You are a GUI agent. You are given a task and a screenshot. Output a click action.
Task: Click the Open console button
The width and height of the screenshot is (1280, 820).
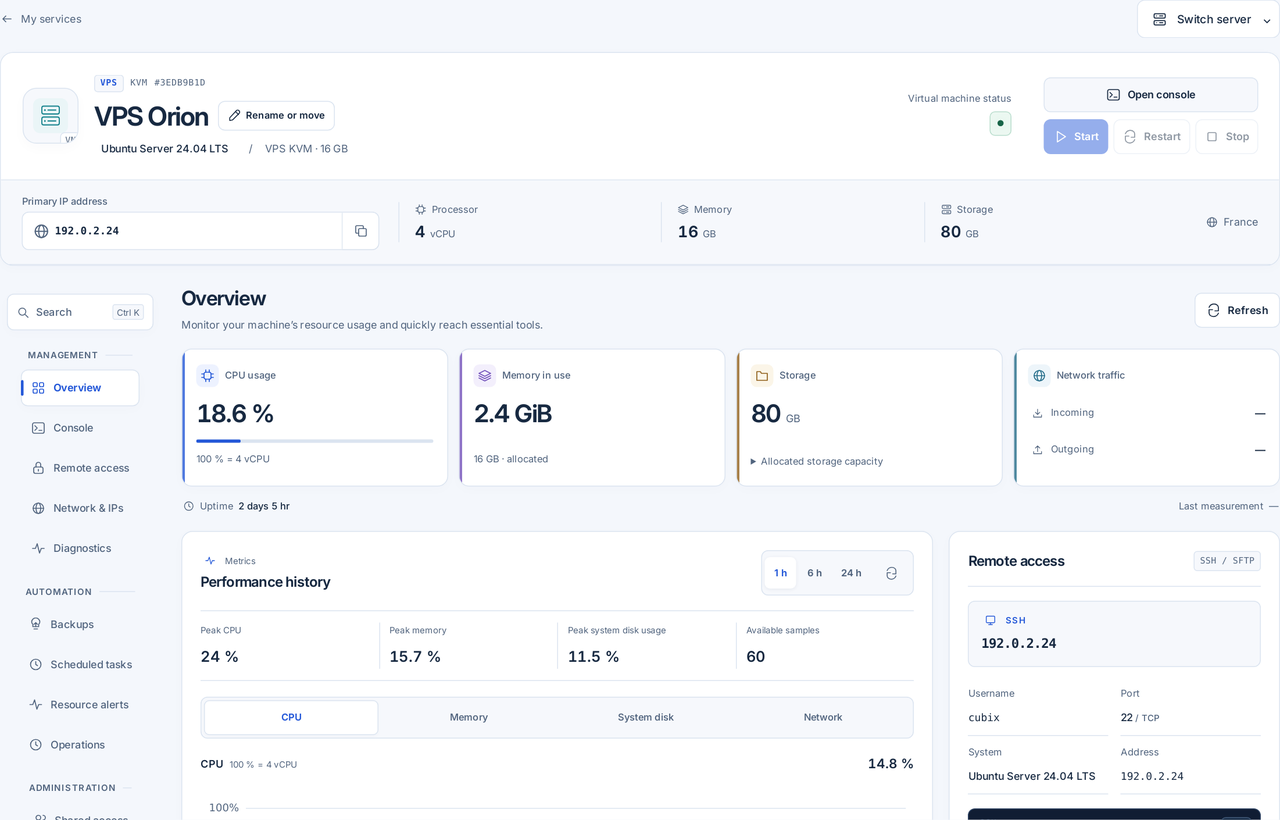tap(1151, 95)
